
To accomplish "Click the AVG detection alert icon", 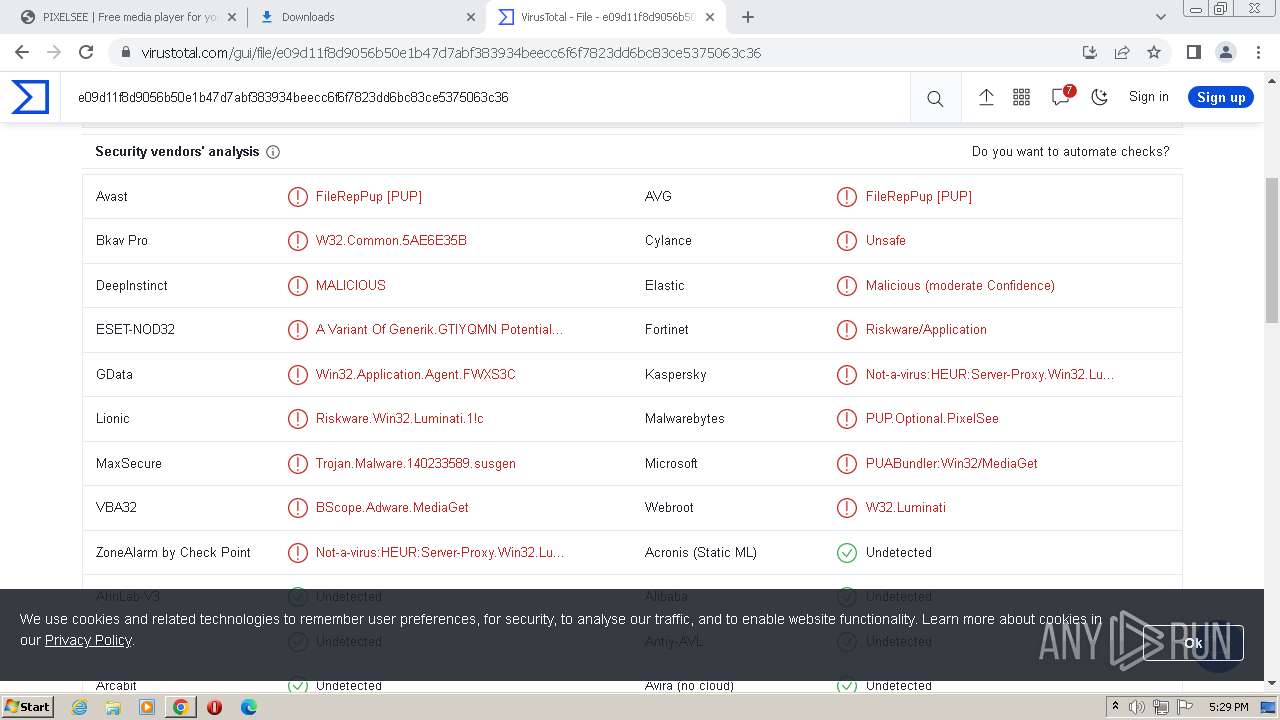I will coord(847,197).
